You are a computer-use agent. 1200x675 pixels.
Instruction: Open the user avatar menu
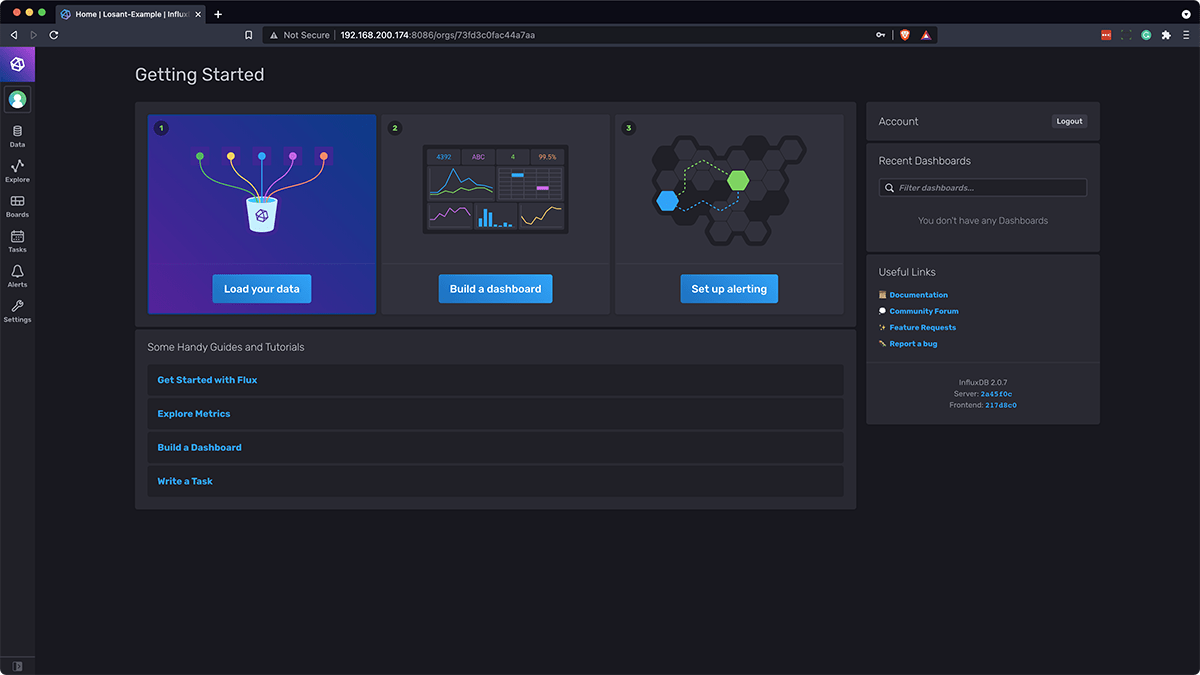coord(17,99)
